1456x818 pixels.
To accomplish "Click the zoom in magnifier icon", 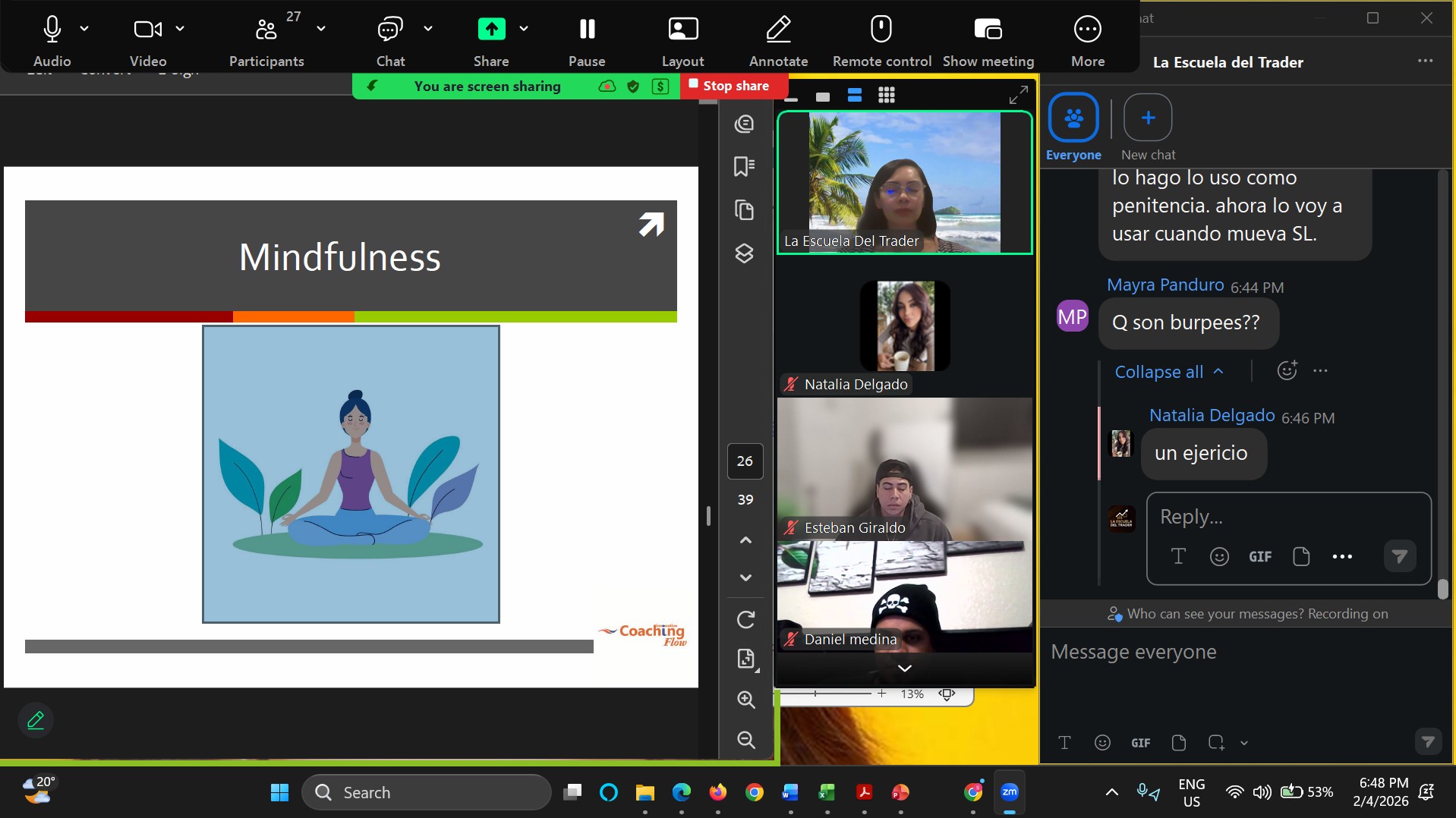I will 745,700.
